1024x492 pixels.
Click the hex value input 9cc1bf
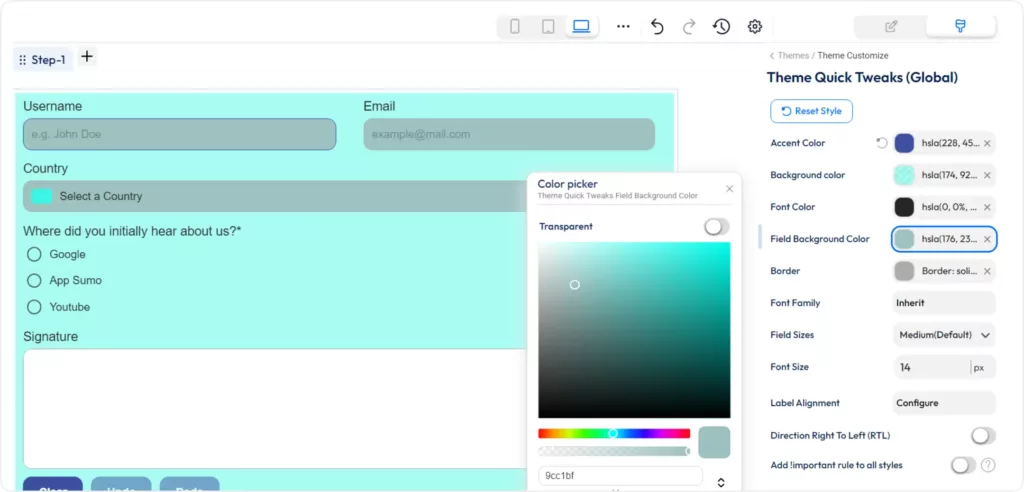(620, 476)
